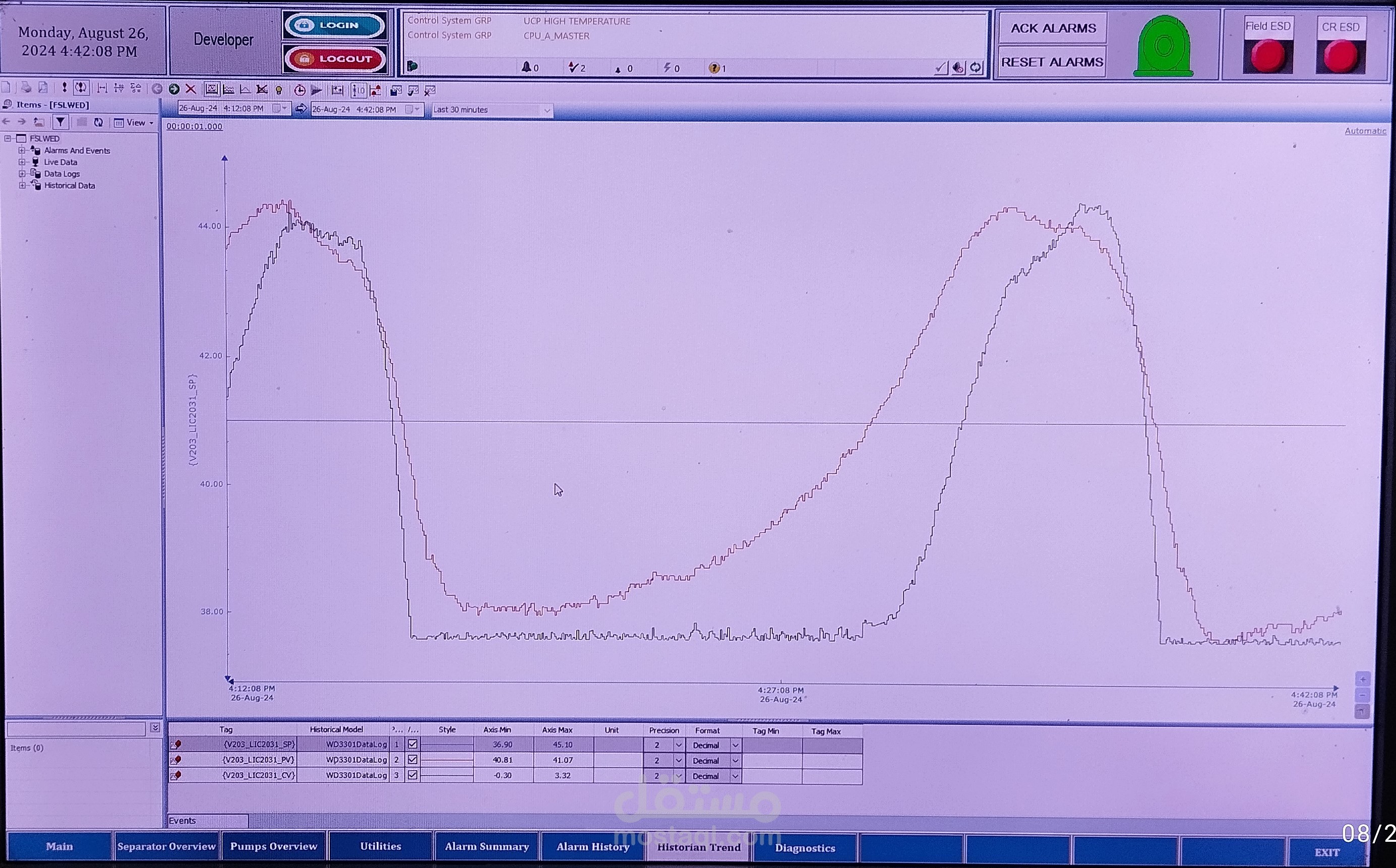The width and height of the screenshot is (1396, 868).
Task: Uncheck the V203_LIC2031_SP pen checkbox
Action: coord(412,744)
